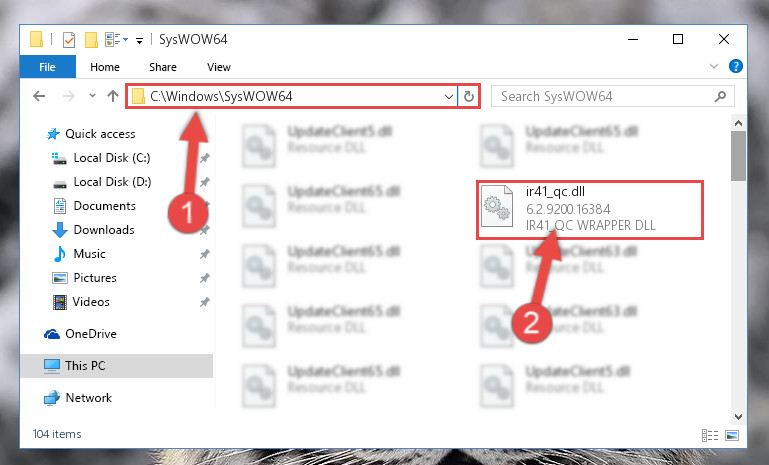Refresh the SysWOW64 folder view
Image resolution: width=769 pixels, height=465 pixels.
(x=469, y=96)
